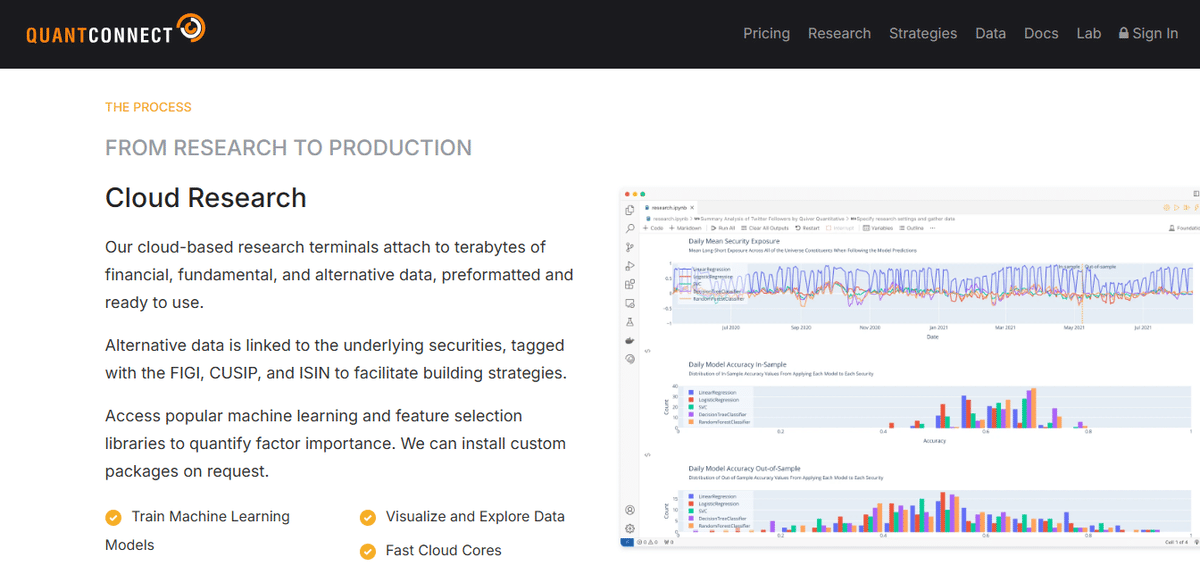Viewport: 1200px width, 565px height.
Task: Click the checkmark beside Visualize and Explore Data
Action: point(367,517)
